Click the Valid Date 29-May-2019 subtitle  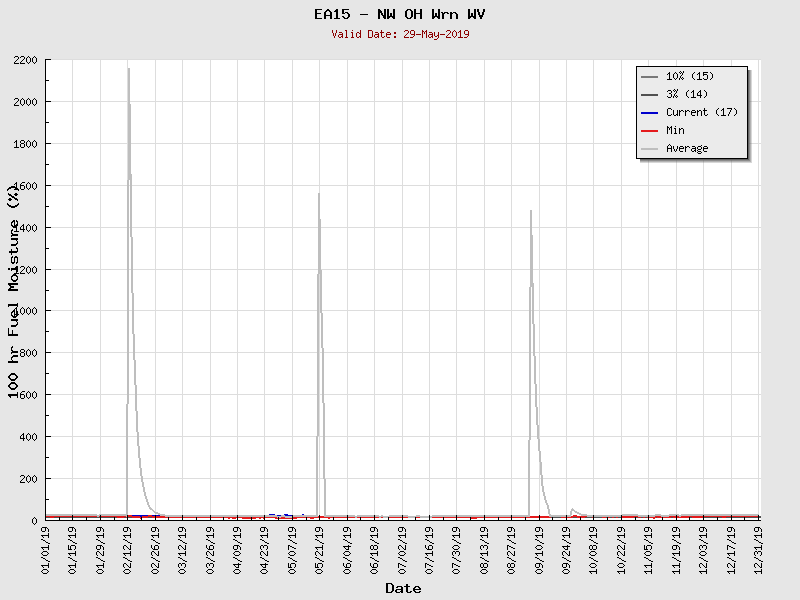tap(400, 34)
